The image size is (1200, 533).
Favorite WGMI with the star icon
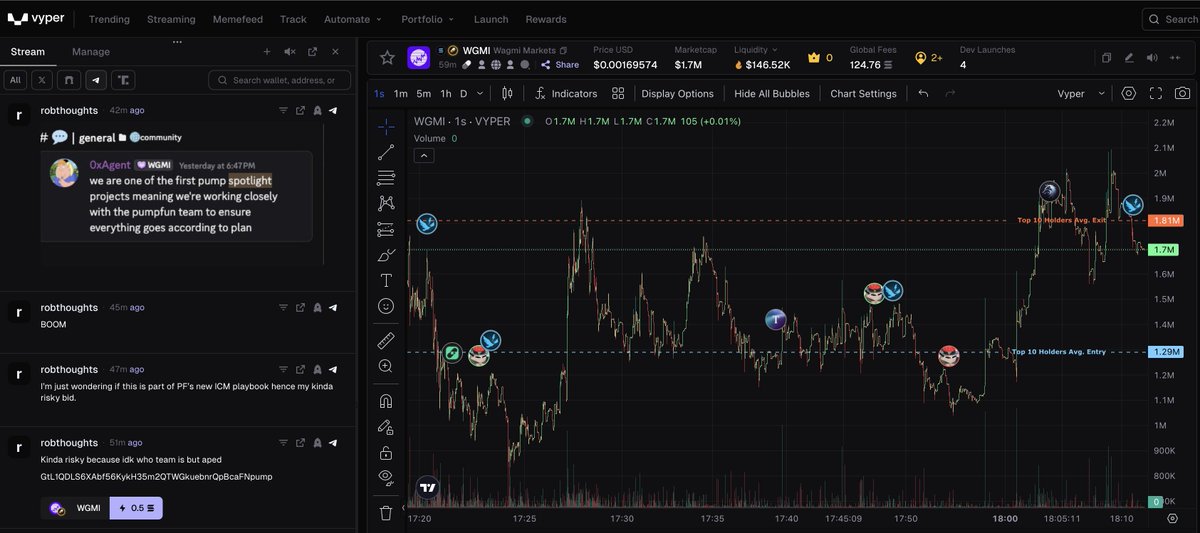[386, 58]
